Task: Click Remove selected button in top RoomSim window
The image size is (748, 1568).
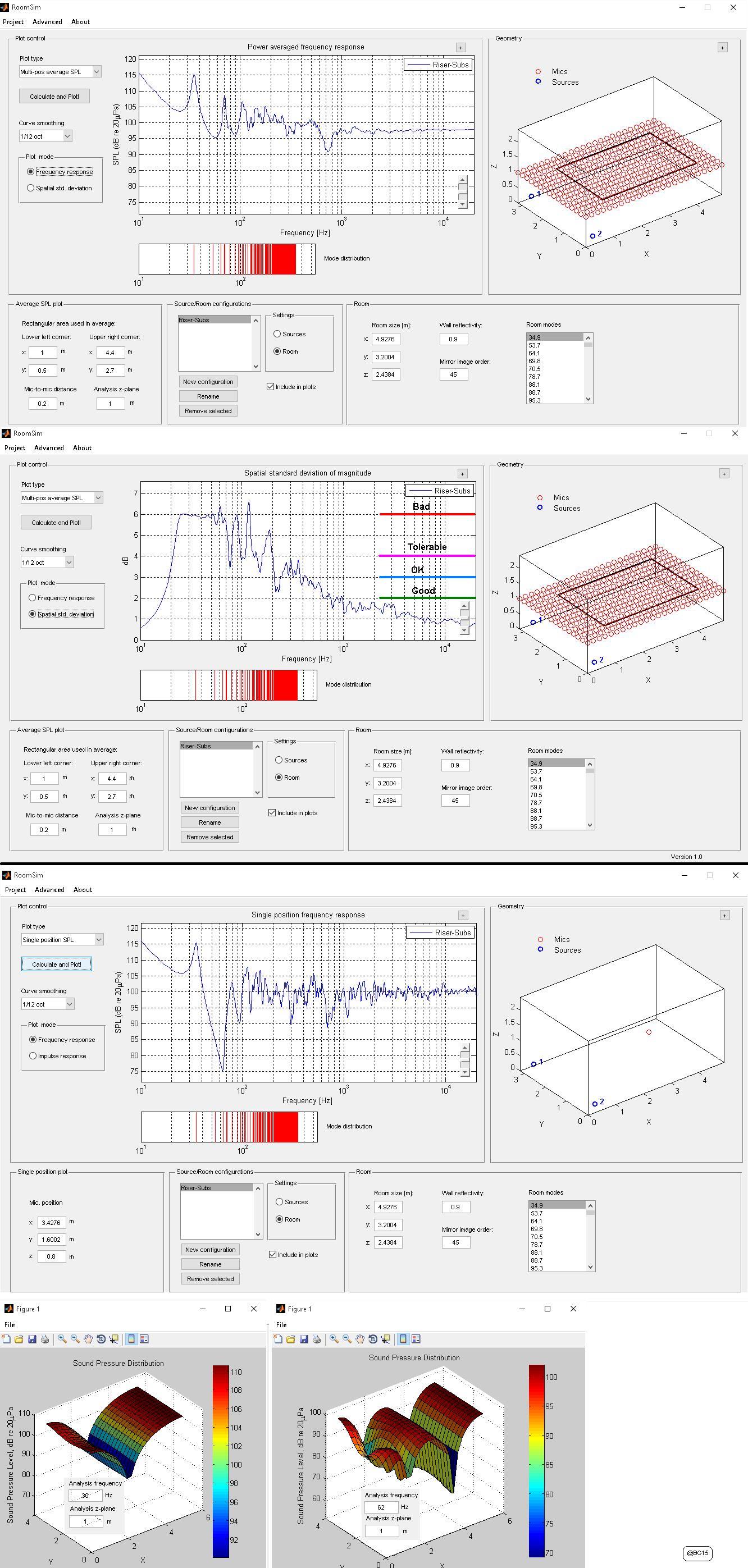Action: (x=208, y=411)
